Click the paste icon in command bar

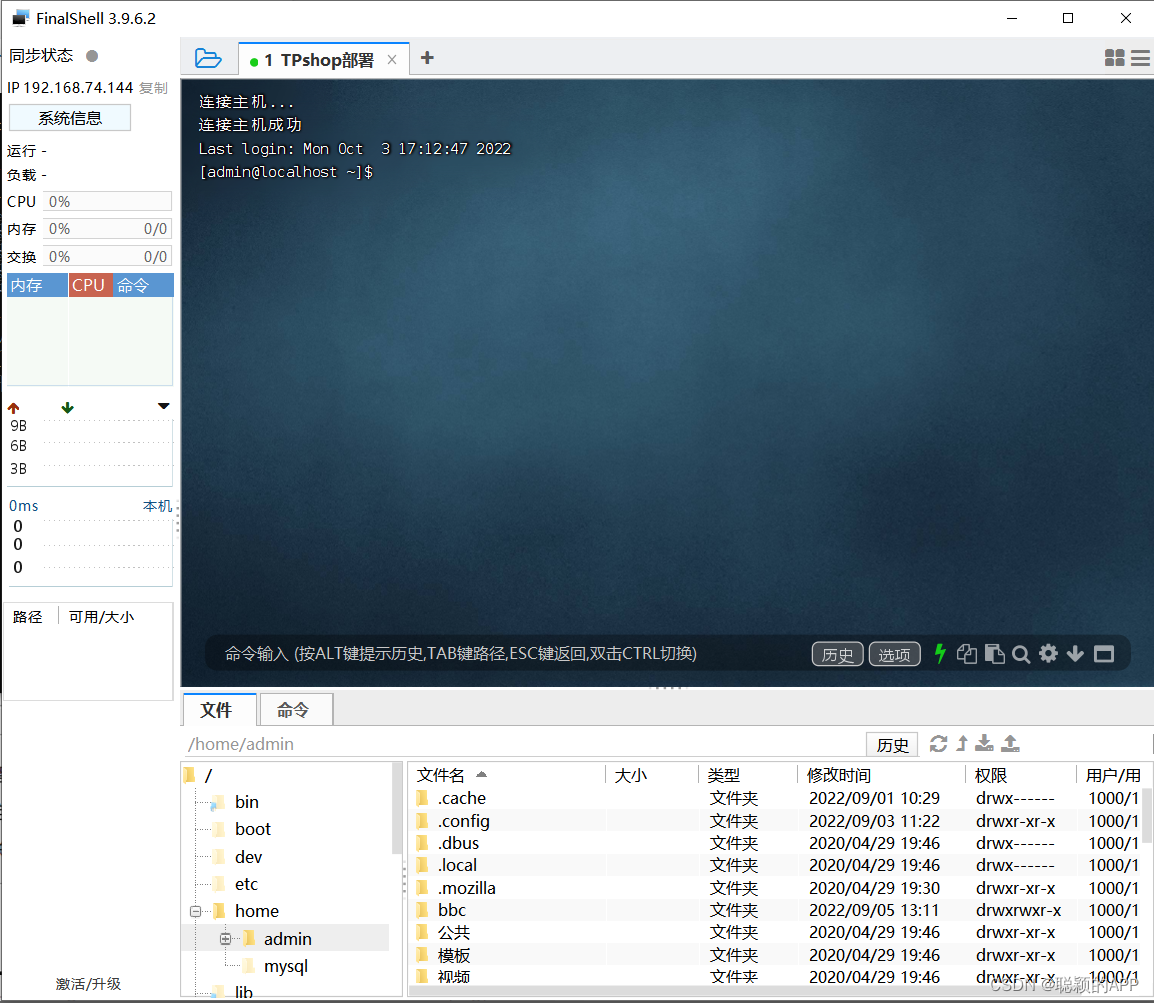994,653
